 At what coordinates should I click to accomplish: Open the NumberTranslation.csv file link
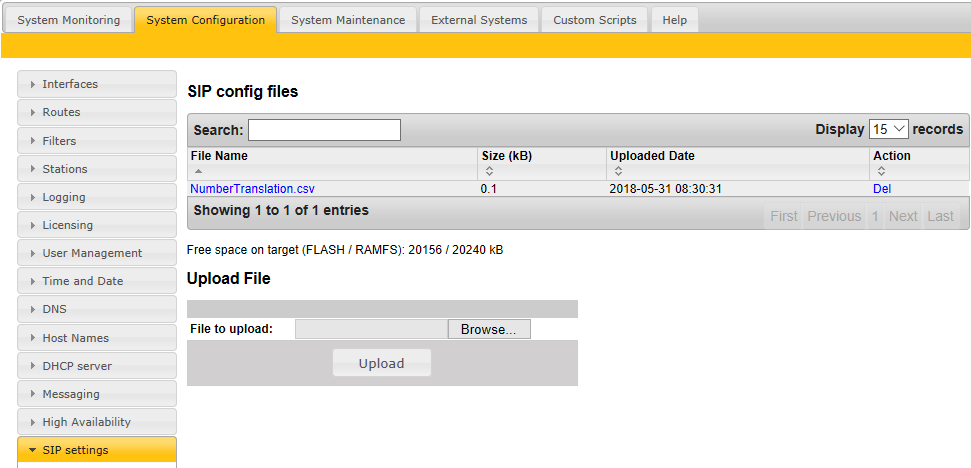252,188
